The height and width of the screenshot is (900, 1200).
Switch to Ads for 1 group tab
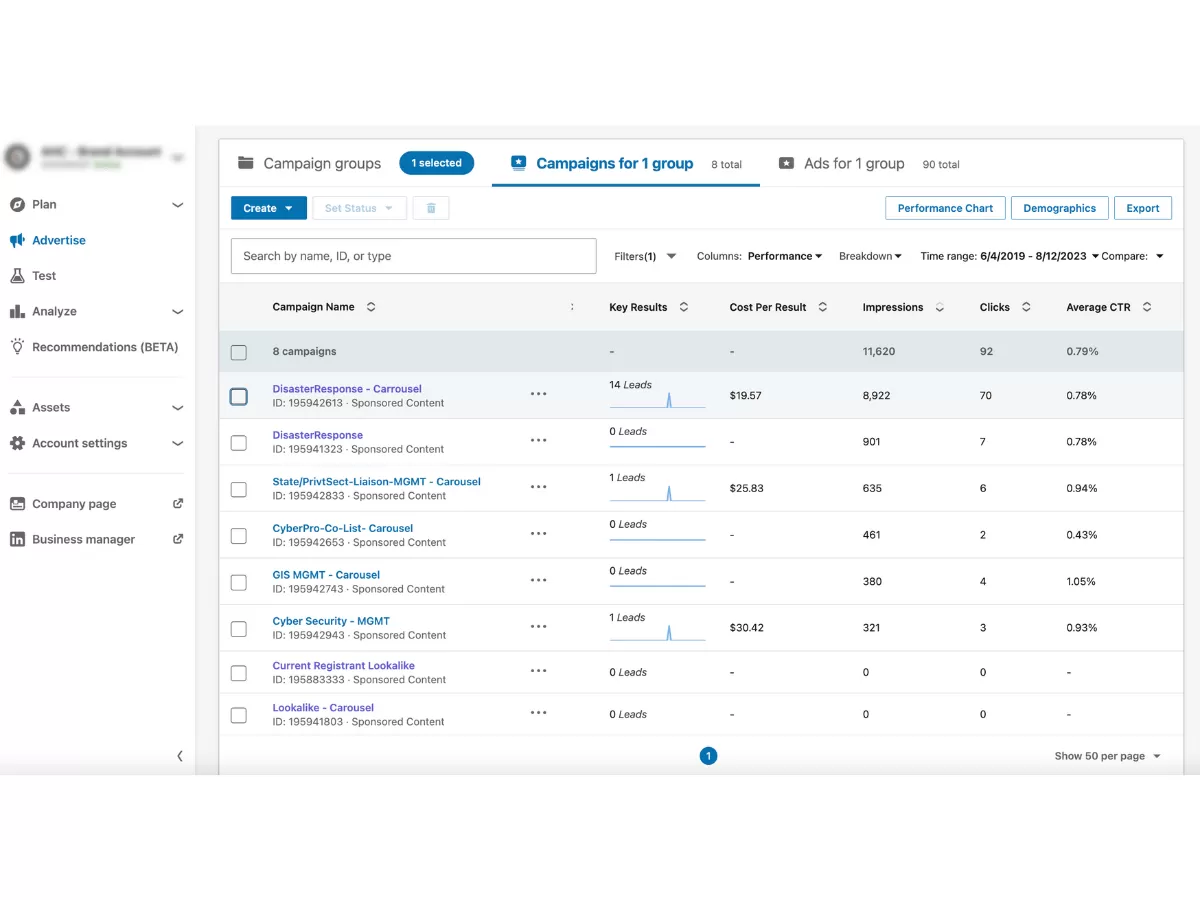coord(853,164)
